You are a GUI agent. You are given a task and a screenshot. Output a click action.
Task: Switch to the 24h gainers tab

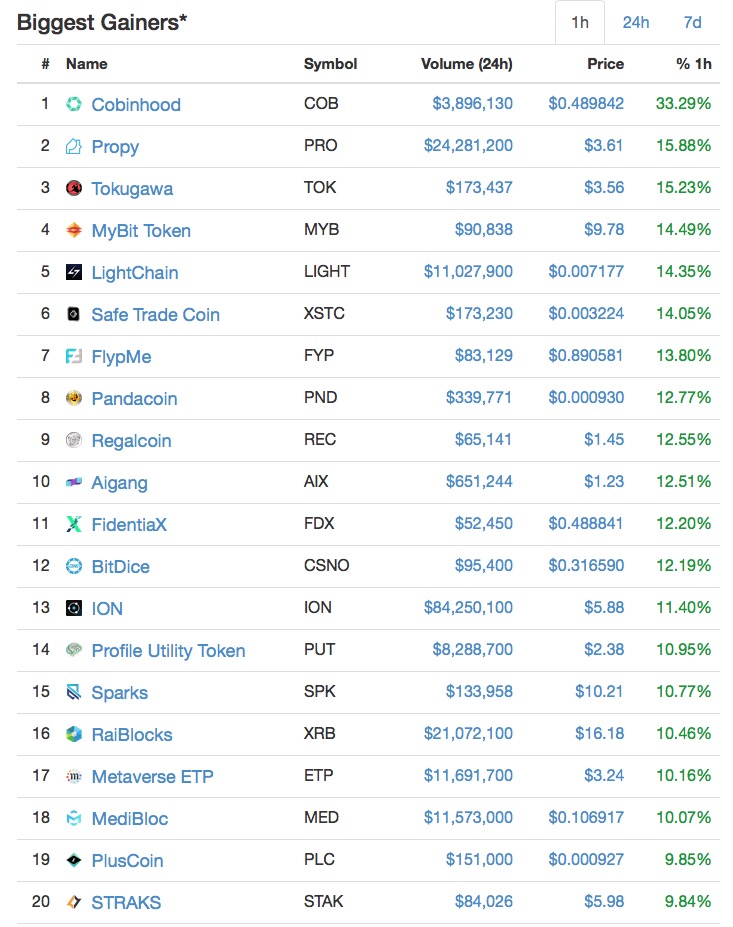click(x=636, y=22)
